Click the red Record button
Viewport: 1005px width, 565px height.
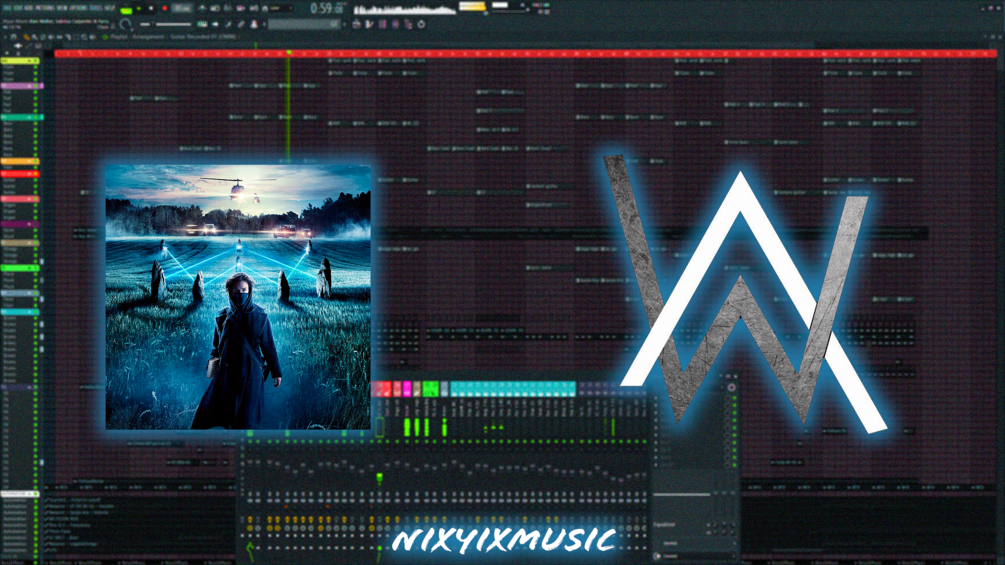(165, 8)
